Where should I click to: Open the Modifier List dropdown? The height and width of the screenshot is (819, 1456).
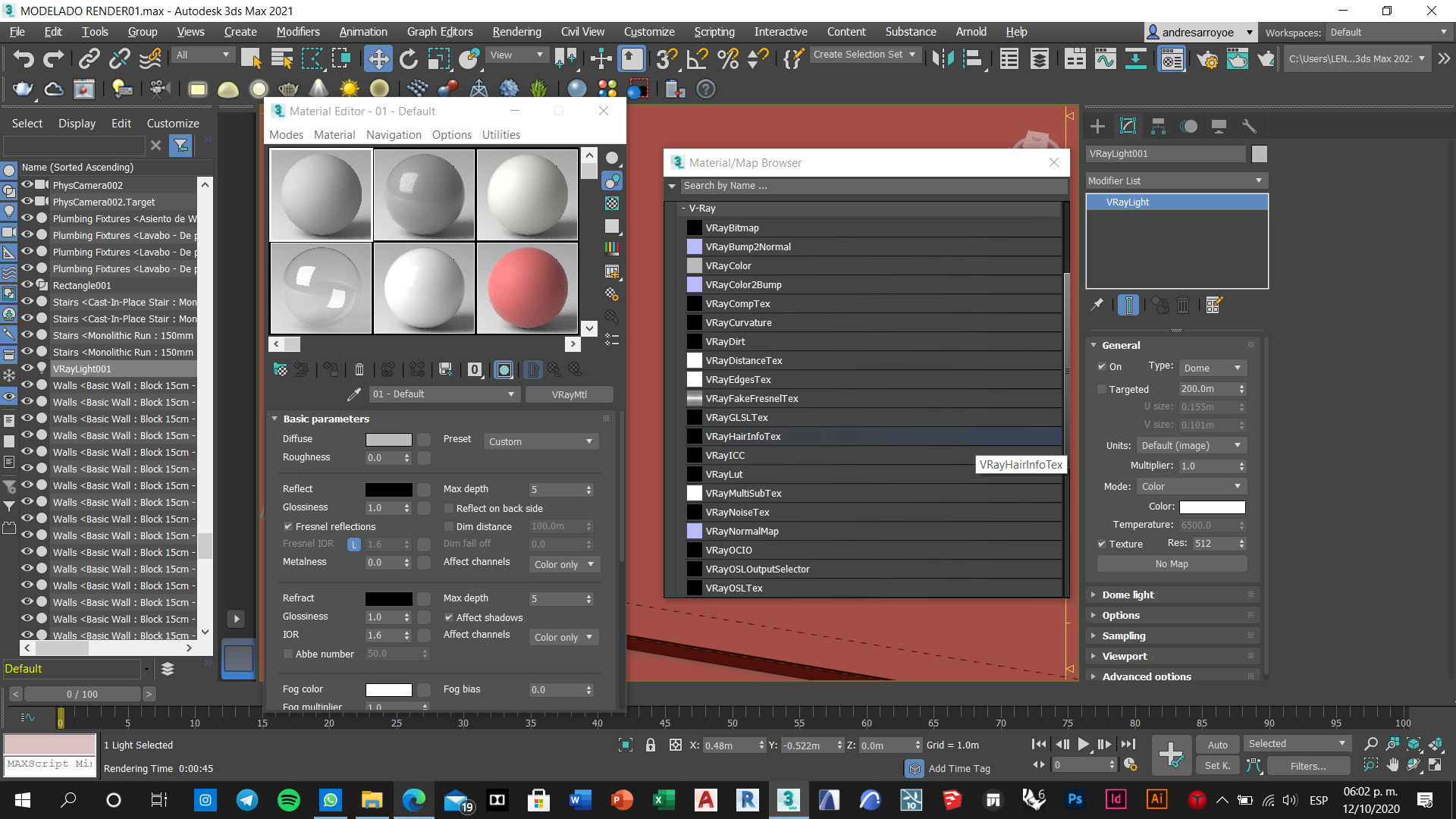(1176, 180)
